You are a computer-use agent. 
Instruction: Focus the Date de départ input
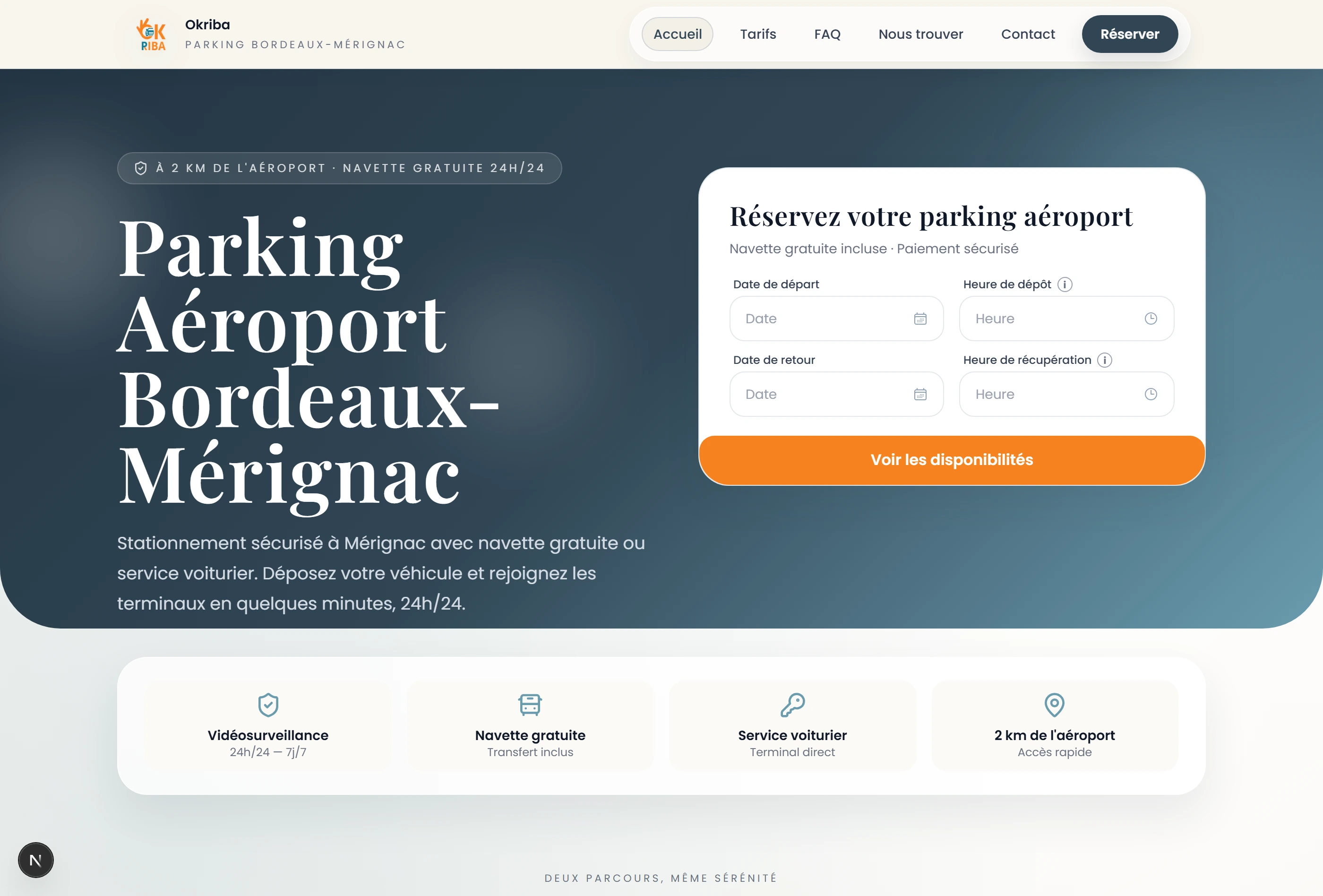pos(836,319)
